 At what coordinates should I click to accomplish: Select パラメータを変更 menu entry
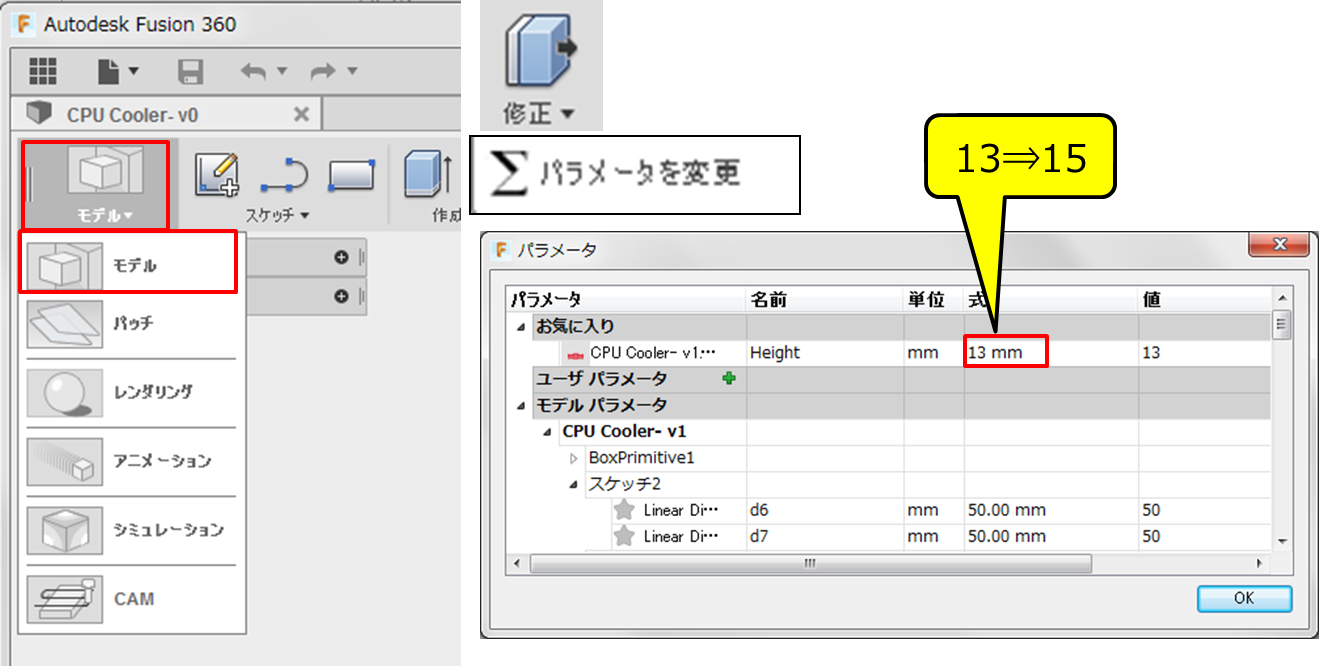click(x=635, y=175)
